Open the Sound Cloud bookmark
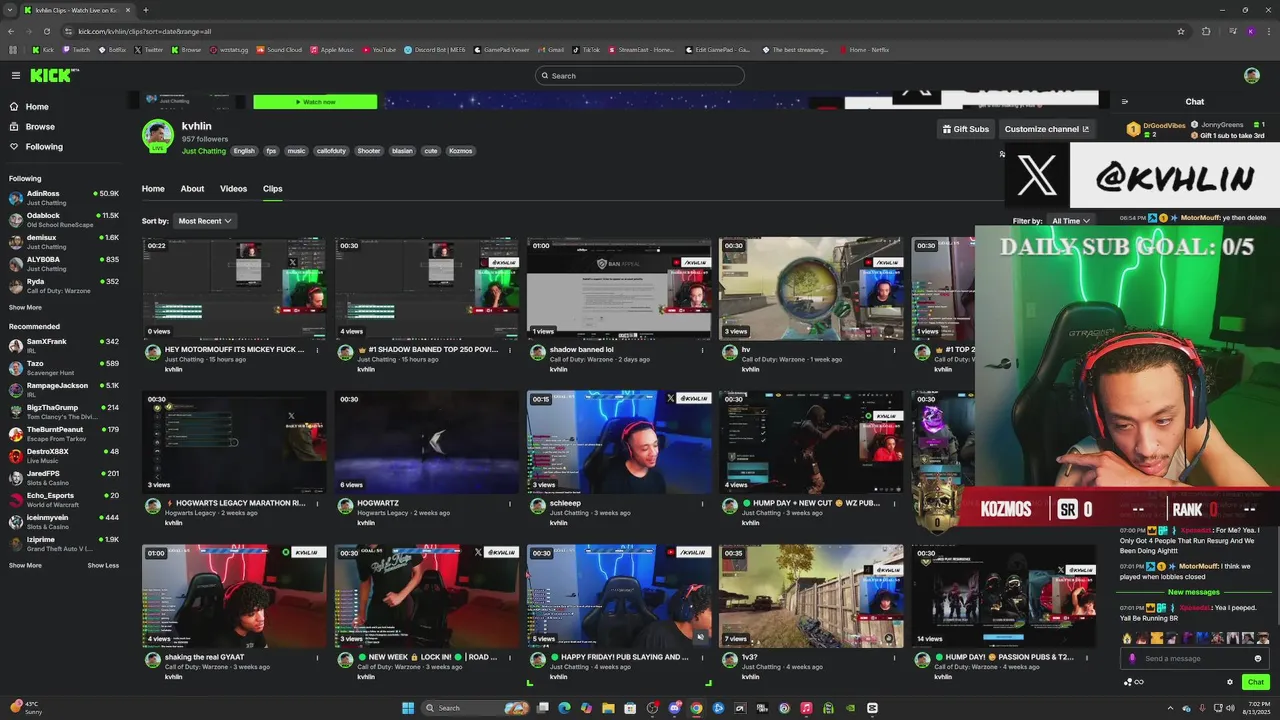Image resolution: width=1280 pixels, height=720 pixels. 279,49
